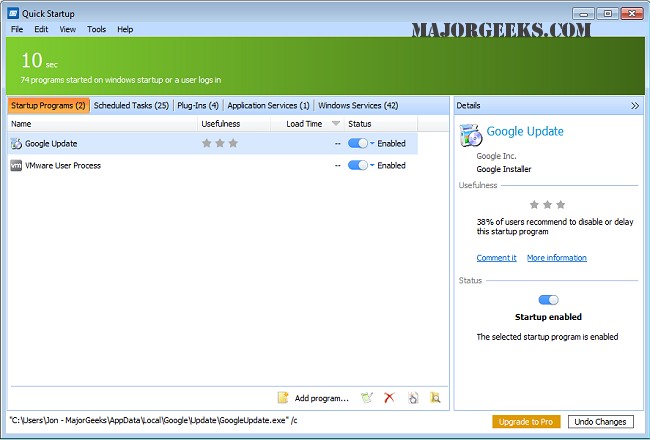Open the More information link
The height and width of the screenshot is (440, 650).
557,258
